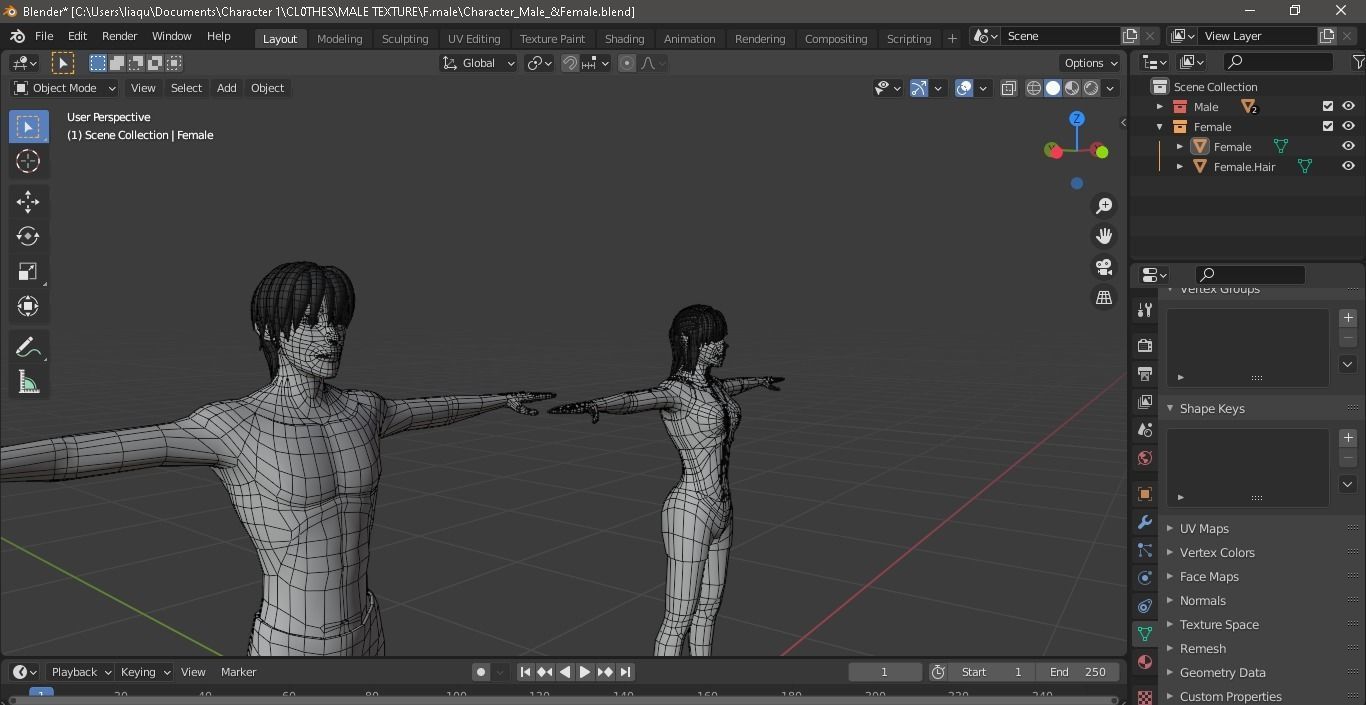Choose the Select Box tool

point(28,127)
